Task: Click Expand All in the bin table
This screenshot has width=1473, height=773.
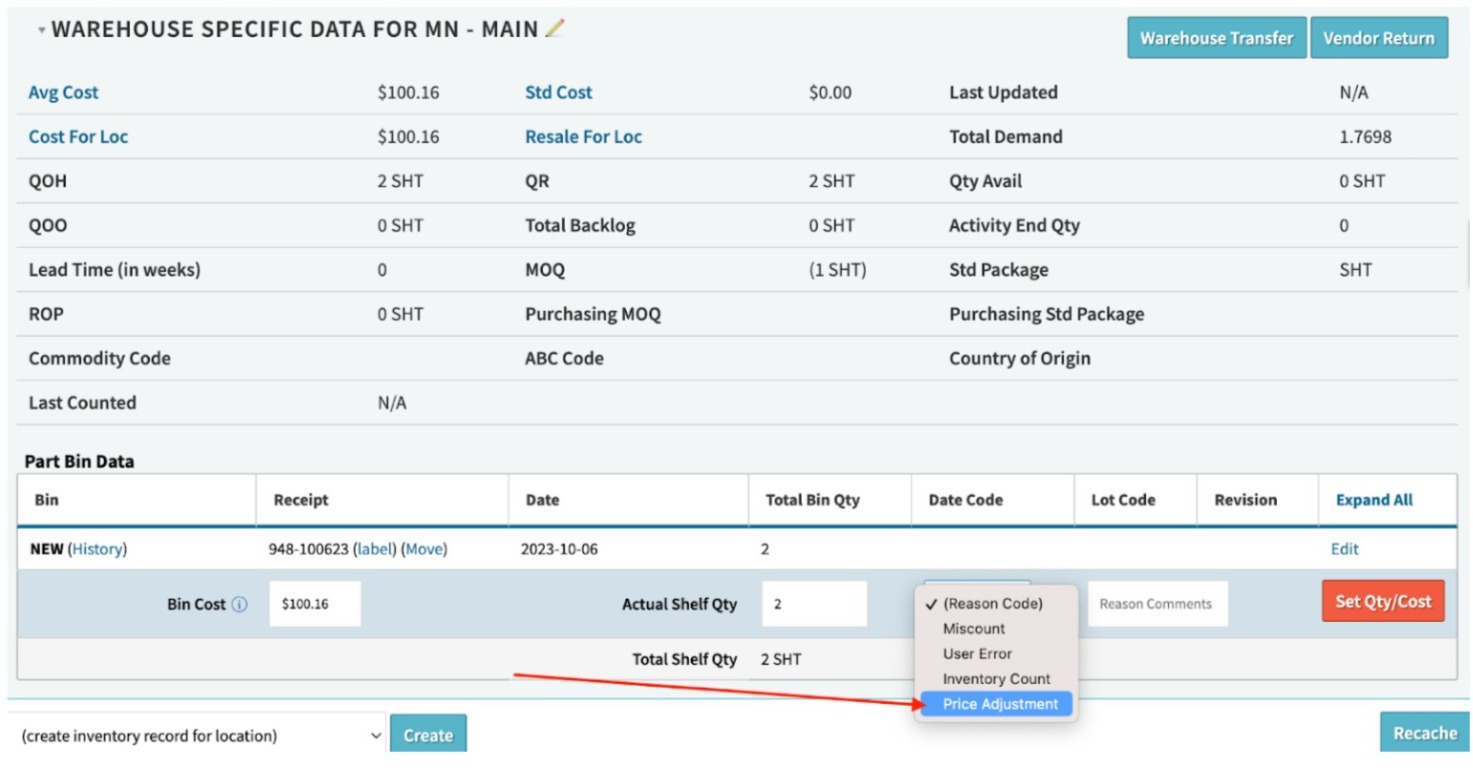Action: [x=1374, y=500]
